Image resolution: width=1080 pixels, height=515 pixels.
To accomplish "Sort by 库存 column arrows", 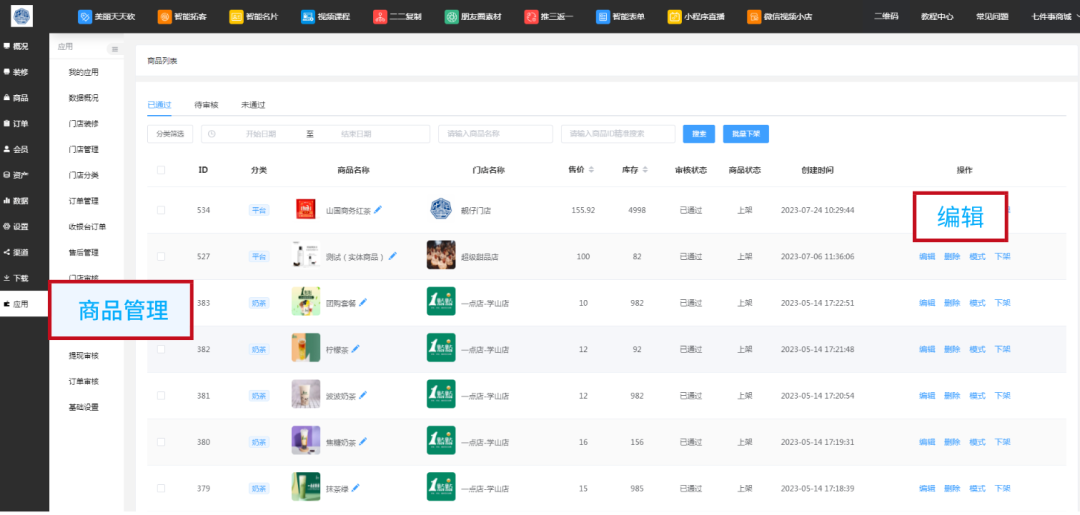I will 645,170.
